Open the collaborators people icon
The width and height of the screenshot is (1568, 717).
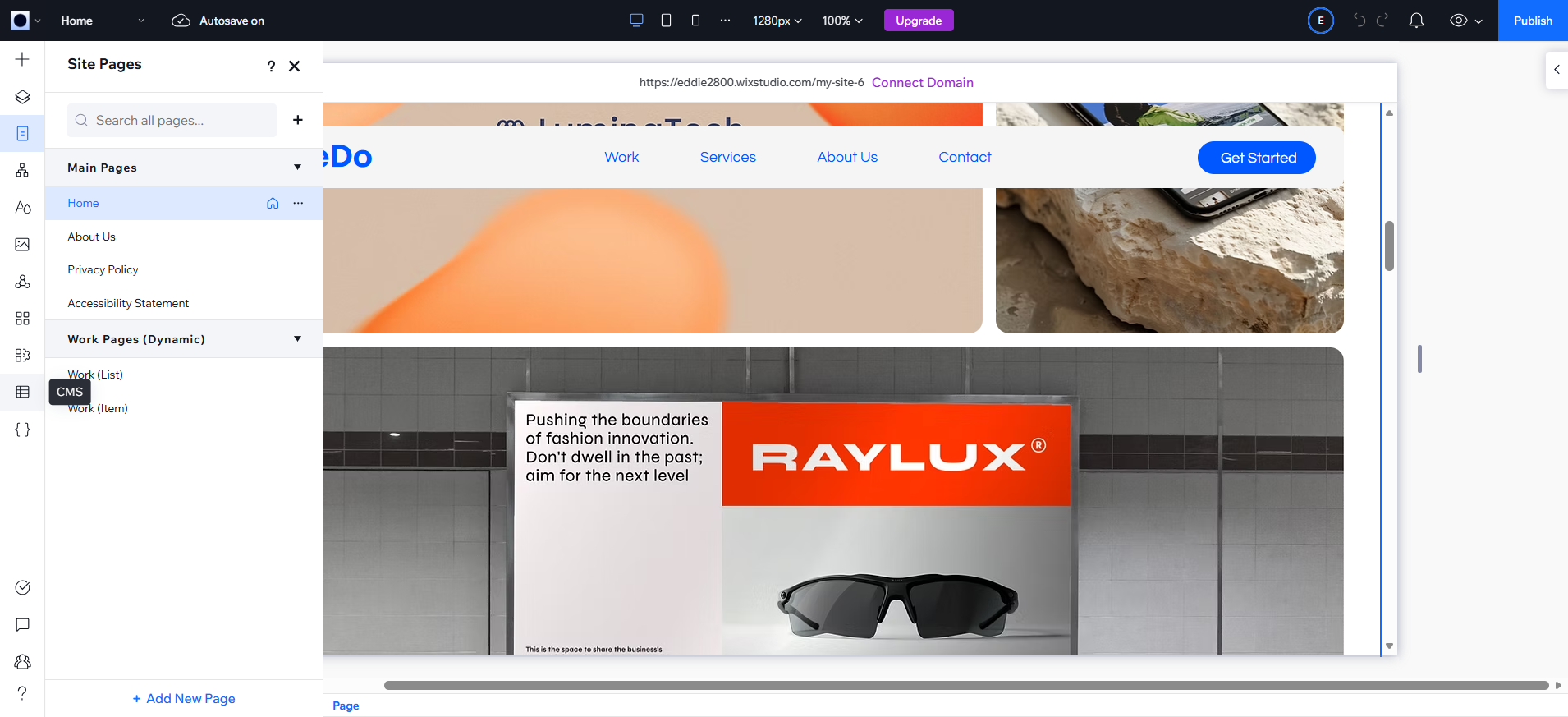[22, 662]
